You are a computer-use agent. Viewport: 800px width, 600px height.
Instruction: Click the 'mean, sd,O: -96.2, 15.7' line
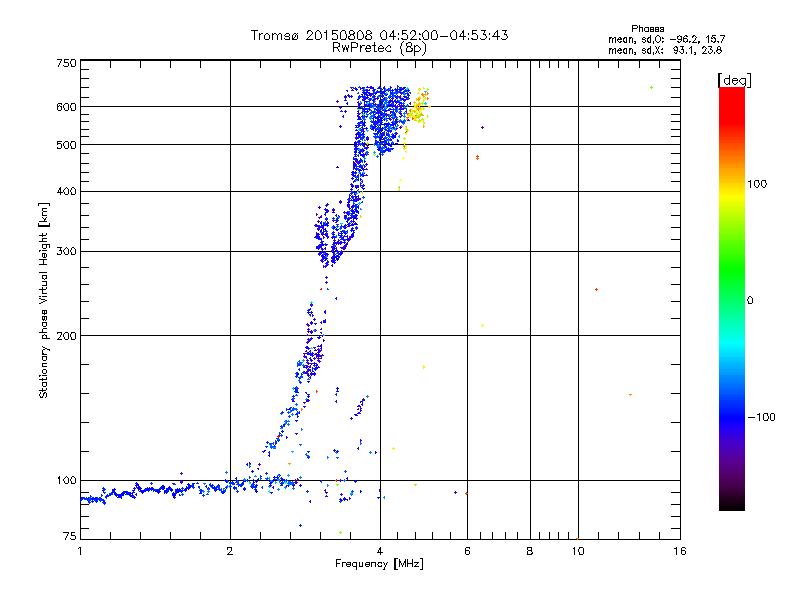click(x=666, y=39)
